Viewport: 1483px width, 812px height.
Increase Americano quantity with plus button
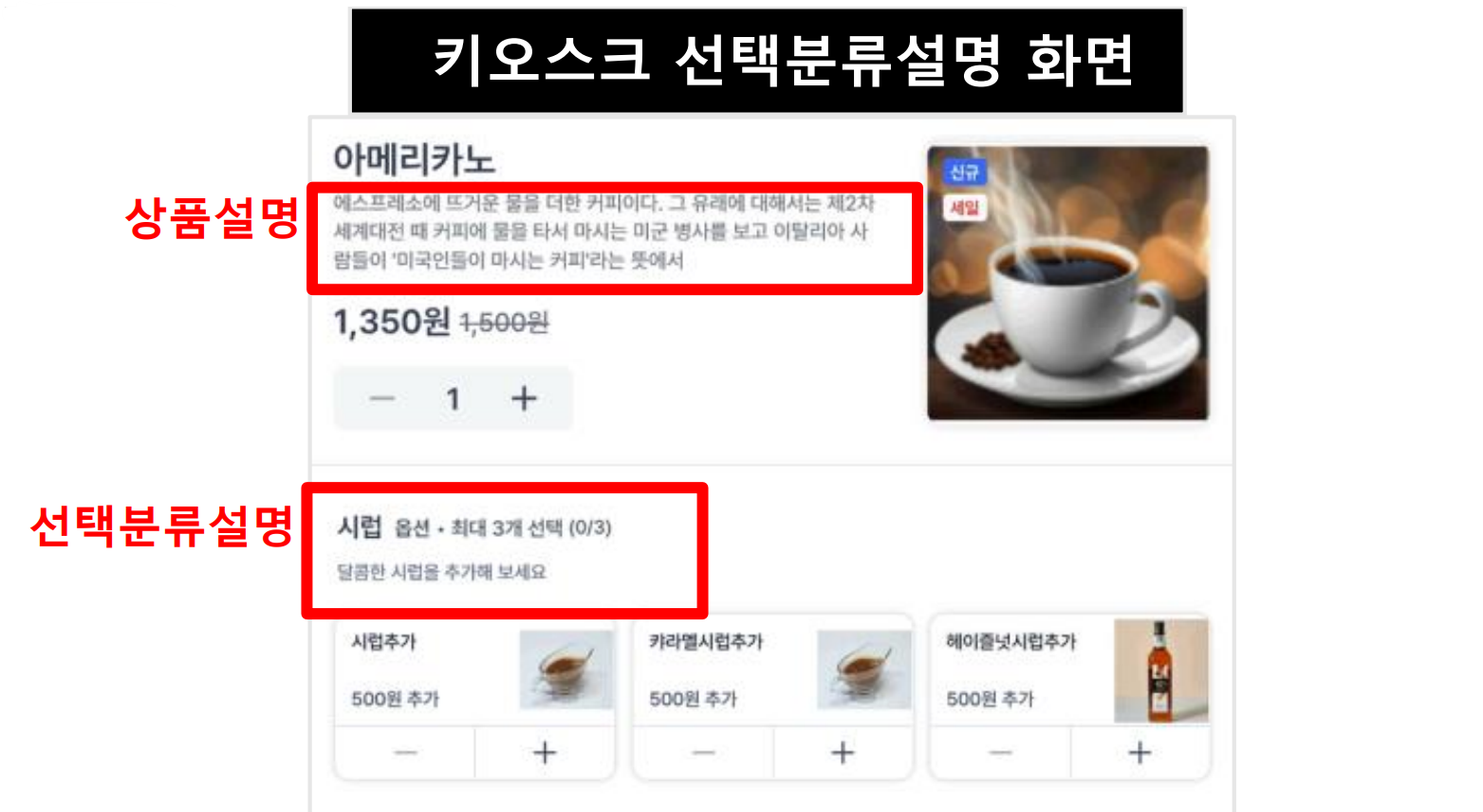pyautogui.click(x=524, y=398)
